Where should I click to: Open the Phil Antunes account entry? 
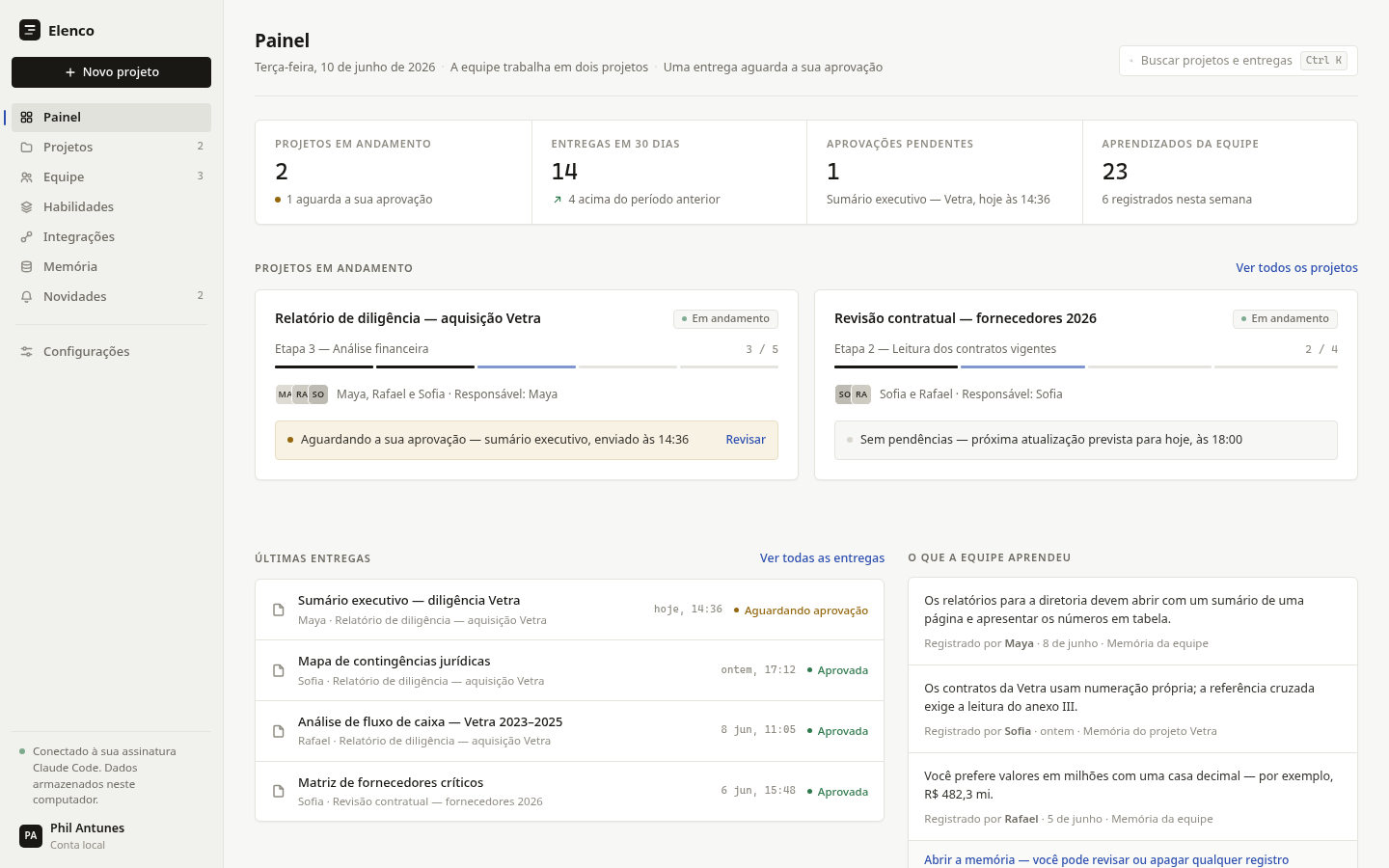(x=111, y=836)
